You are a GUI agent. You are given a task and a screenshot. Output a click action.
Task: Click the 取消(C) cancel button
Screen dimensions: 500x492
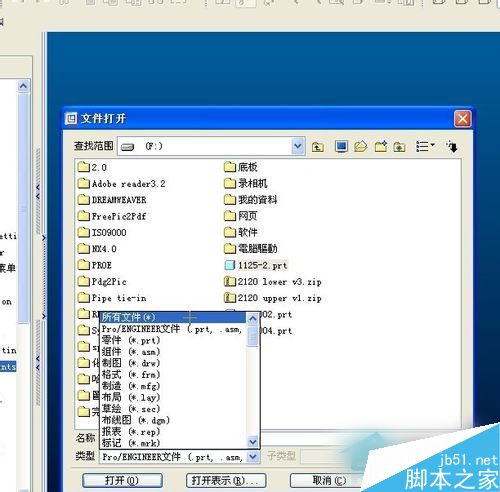tap(328, 480)
